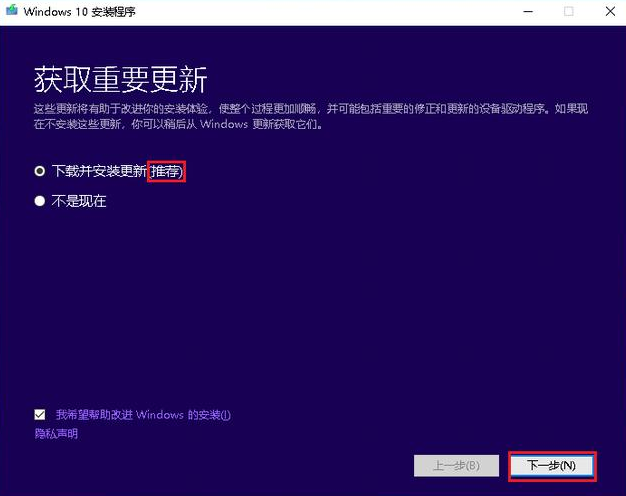Click the 不是现在 label text
The width and height of the screenshot is (626, 496).
pyautogui.click(x=79, y=201)
